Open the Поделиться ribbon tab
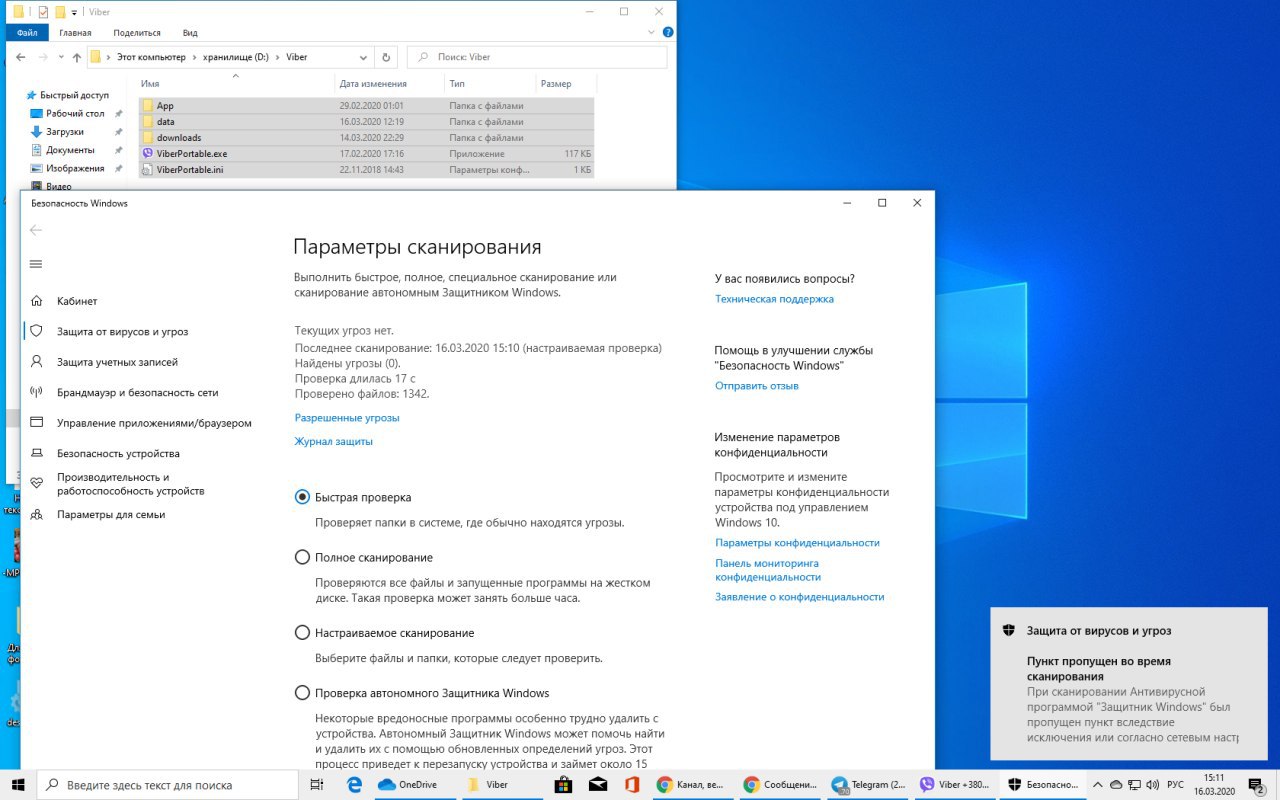This screenshot has width=1280, height=800. [x=137, y=32]
